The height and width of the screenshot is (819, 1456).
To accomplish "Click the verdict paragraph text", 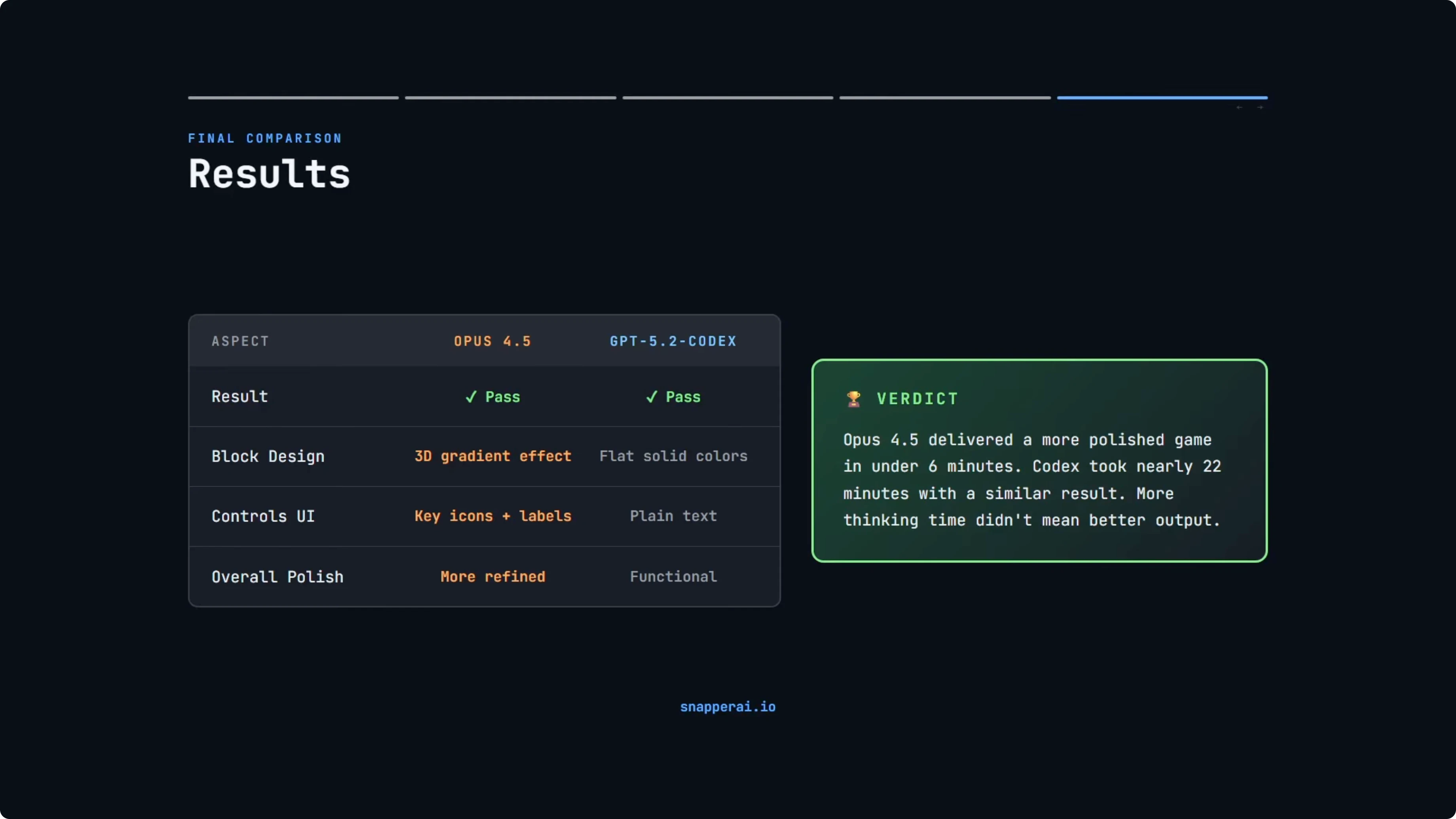I will click(1031, 480).
